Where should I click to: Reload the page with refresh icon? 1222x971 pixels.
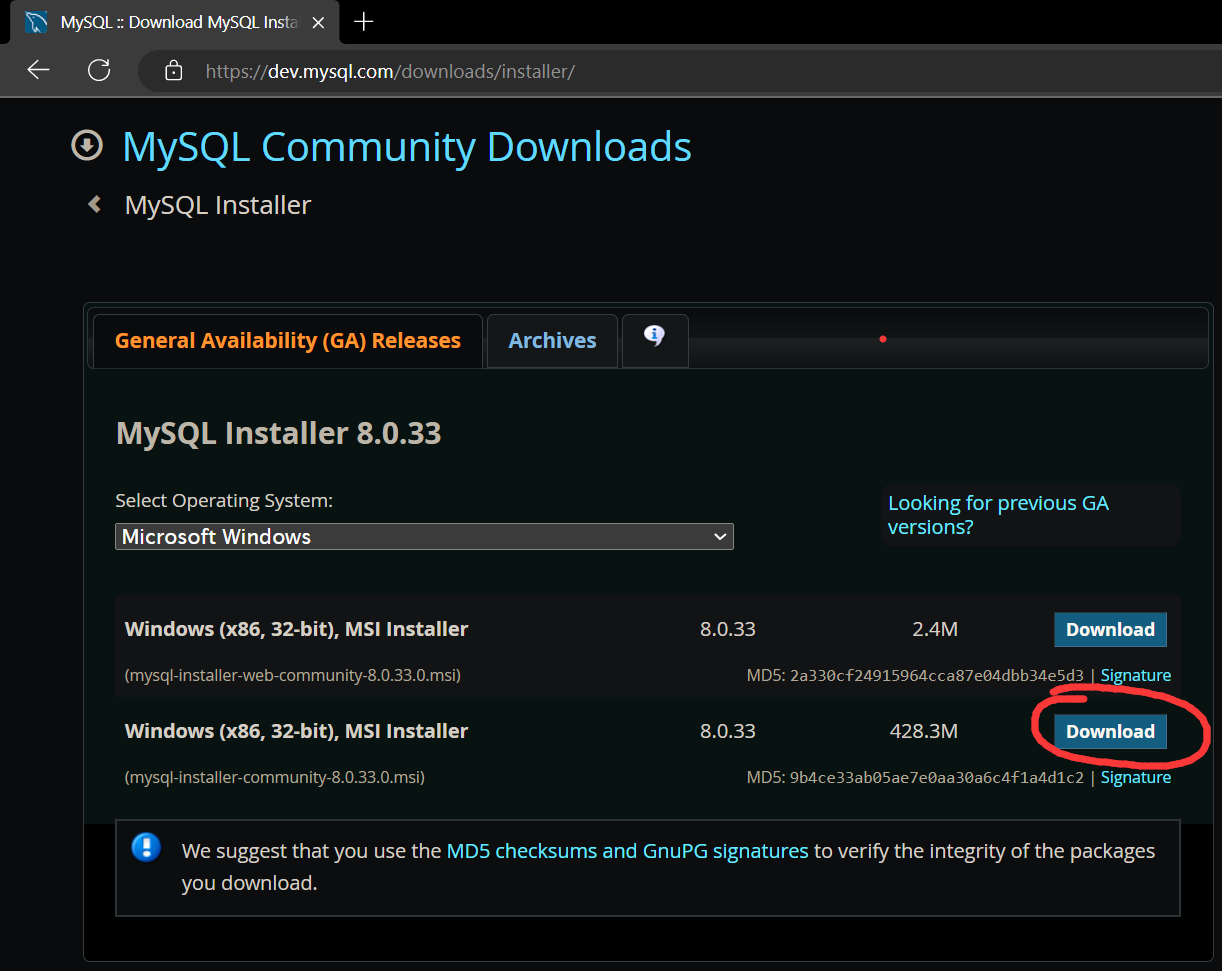tap(99, 70)
